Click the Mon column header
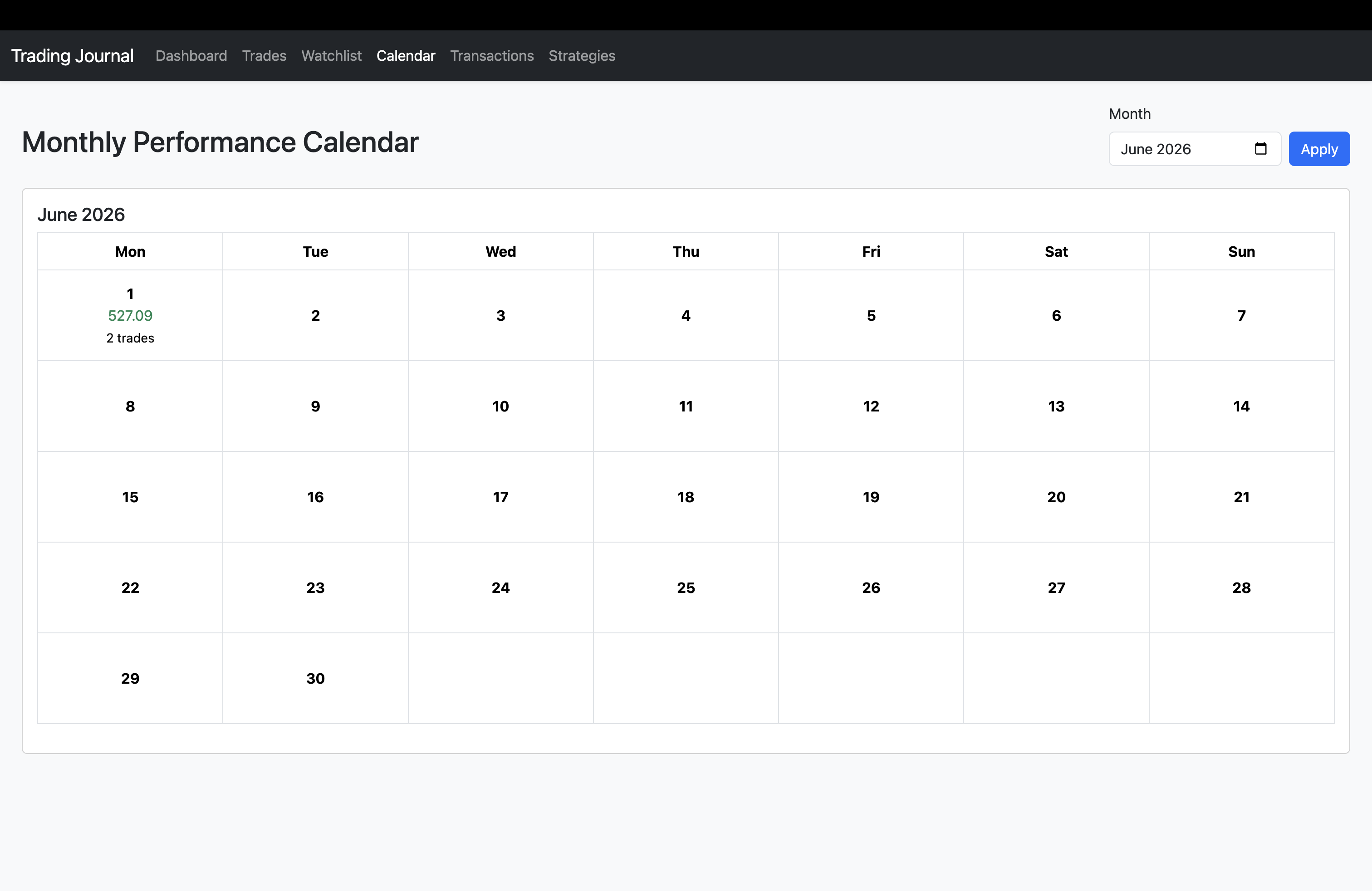The width and height of the screenshot is (1372, 891). tap(130, 252)
